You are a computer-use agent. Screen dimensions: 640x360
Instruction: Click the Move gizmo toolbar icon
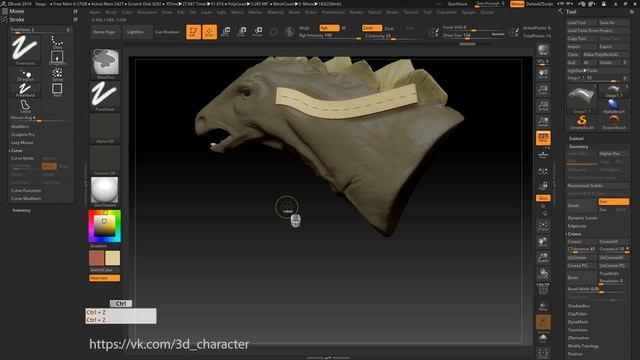pos(226,32)
